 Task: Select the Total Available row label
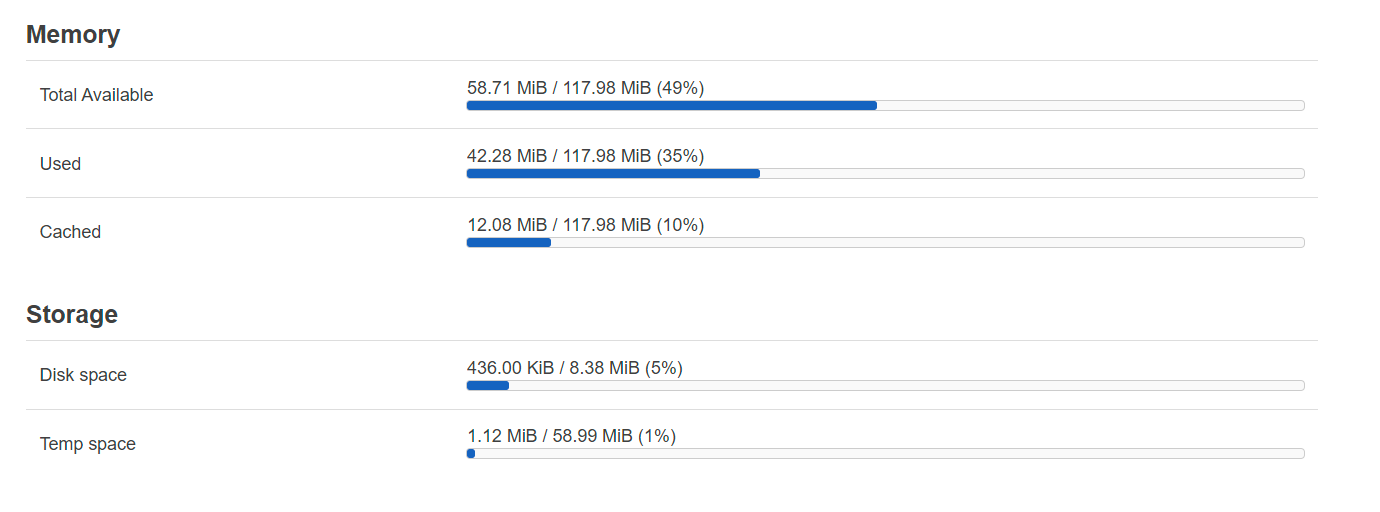[97, 95]
